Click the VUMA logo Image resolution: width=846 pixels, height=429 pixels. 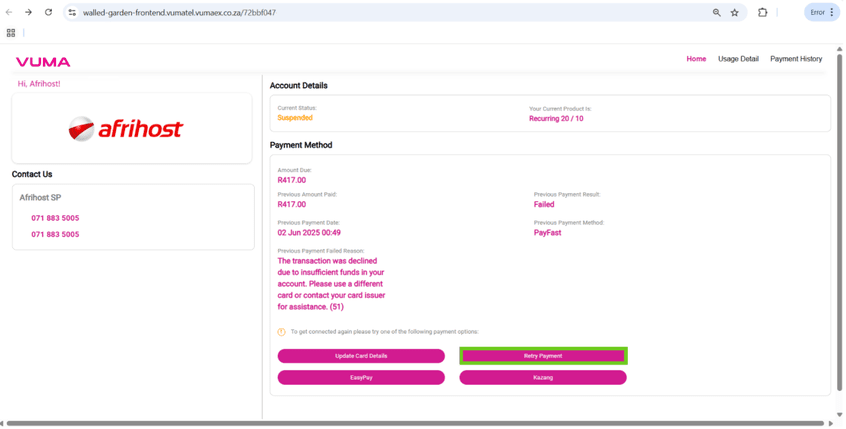point(43,62)
